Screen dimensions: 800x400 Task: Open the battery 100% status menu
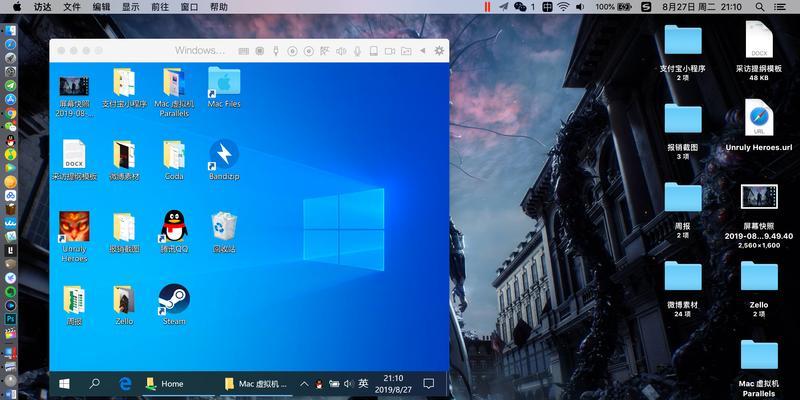coord(613,7)
